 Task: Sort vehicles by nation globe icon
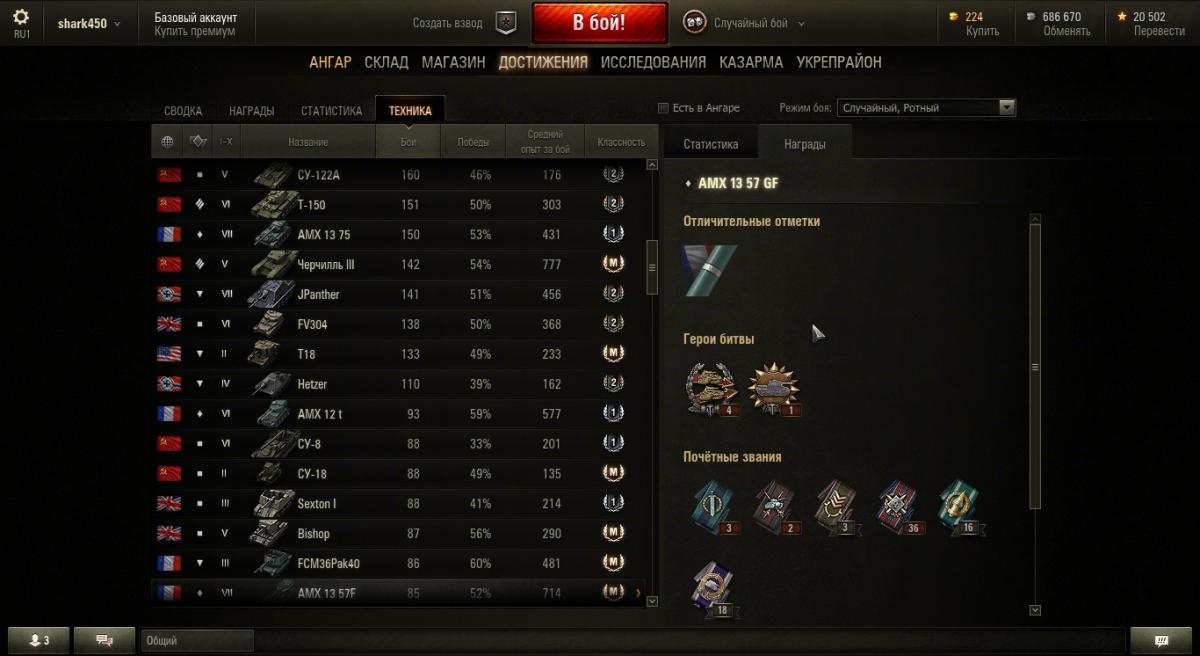click(167, 142)
